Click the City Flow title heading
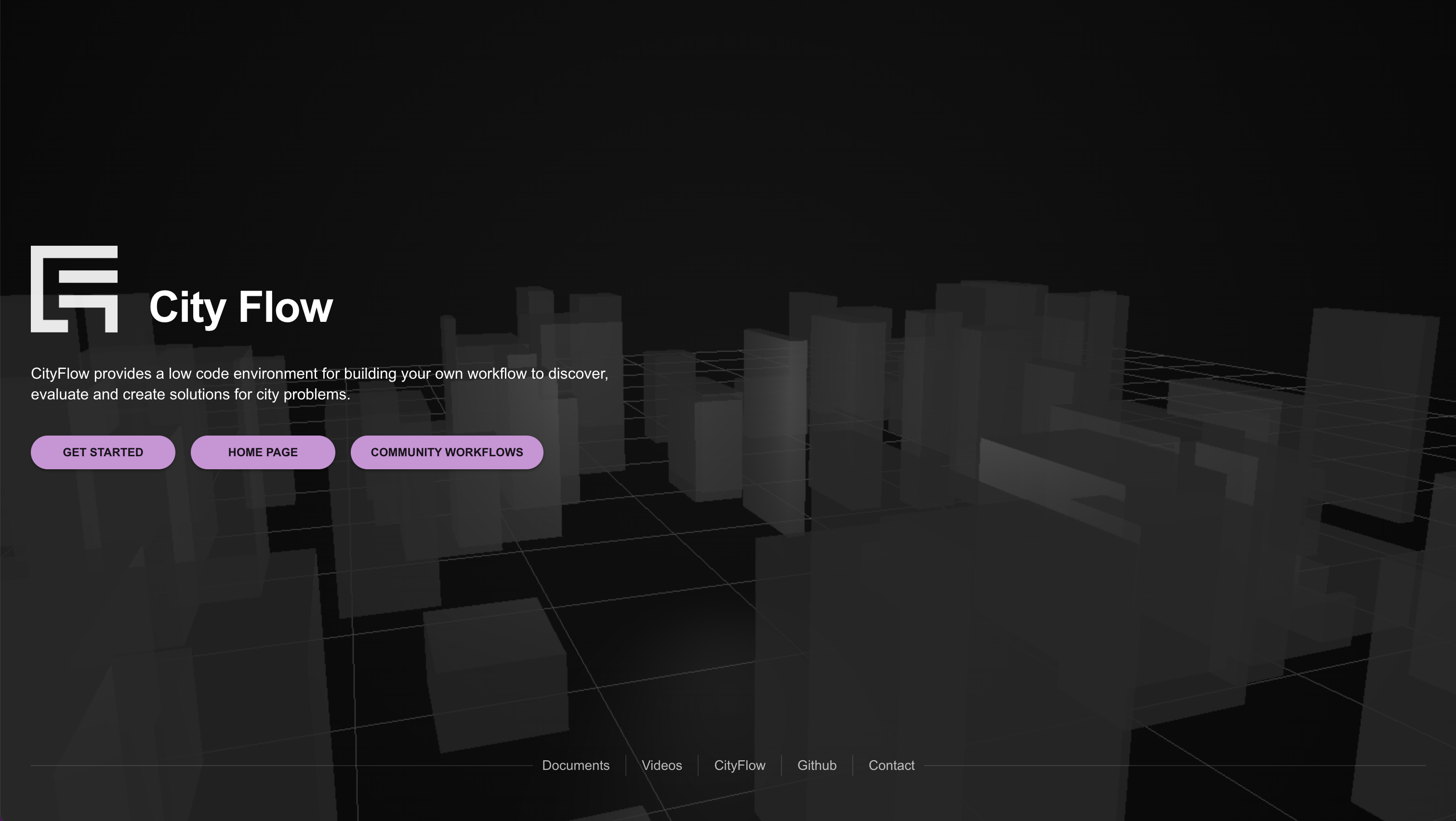This screenshot has height=821, width=1456. coord(241,307)
